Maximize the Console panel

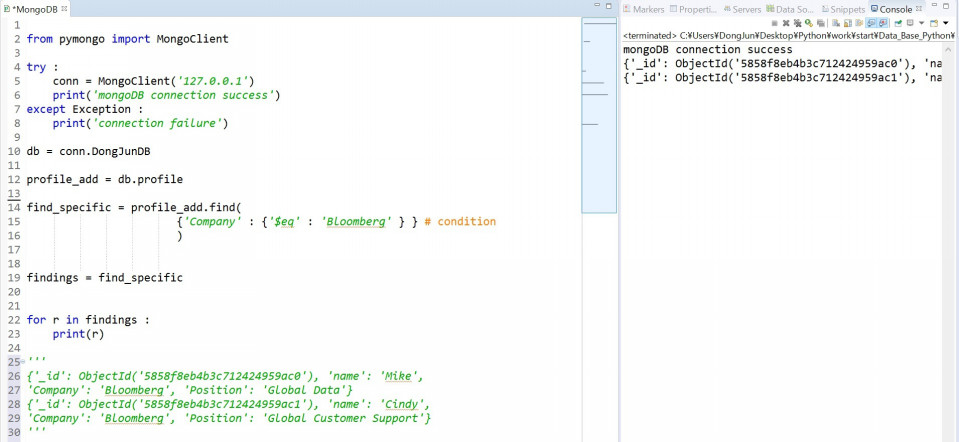click(946, 6)
